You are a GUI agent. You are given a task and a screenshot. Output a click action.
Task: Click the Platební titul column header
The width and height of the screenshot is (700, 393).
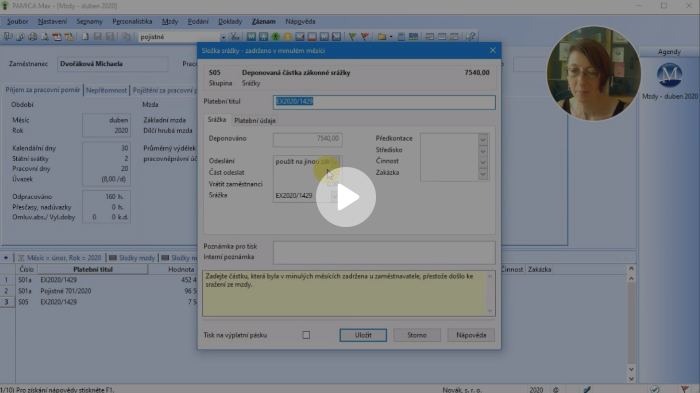coord(93,269)
